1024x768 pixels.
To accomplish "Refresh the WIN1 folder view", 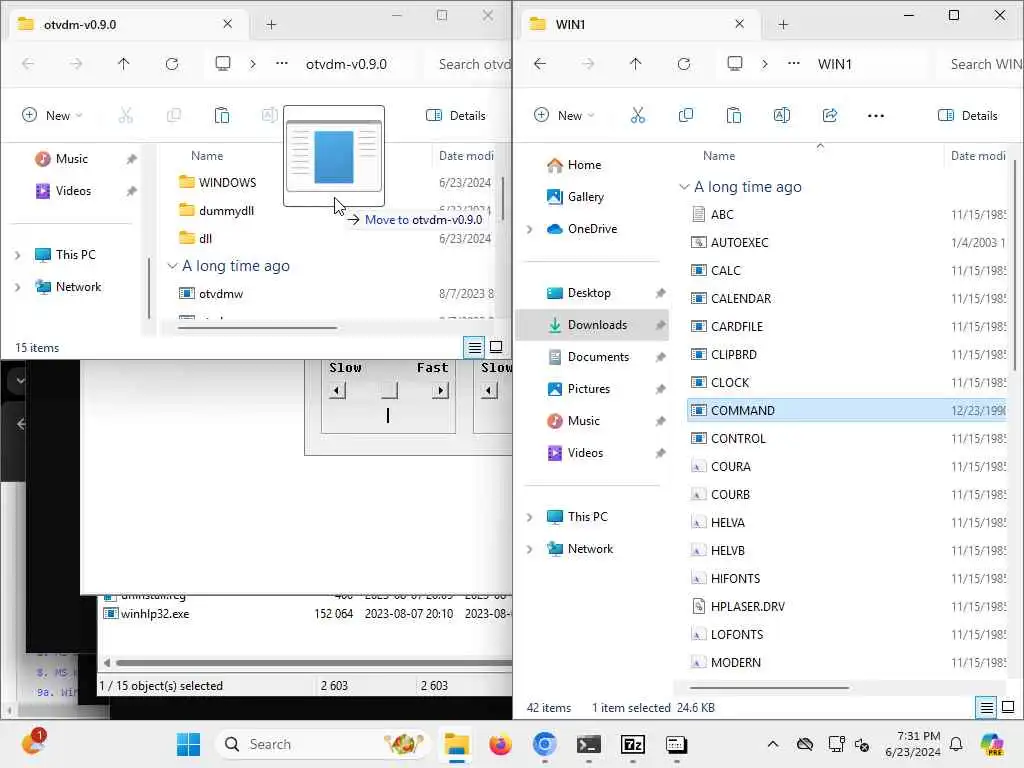I will [x=684, y=64].
